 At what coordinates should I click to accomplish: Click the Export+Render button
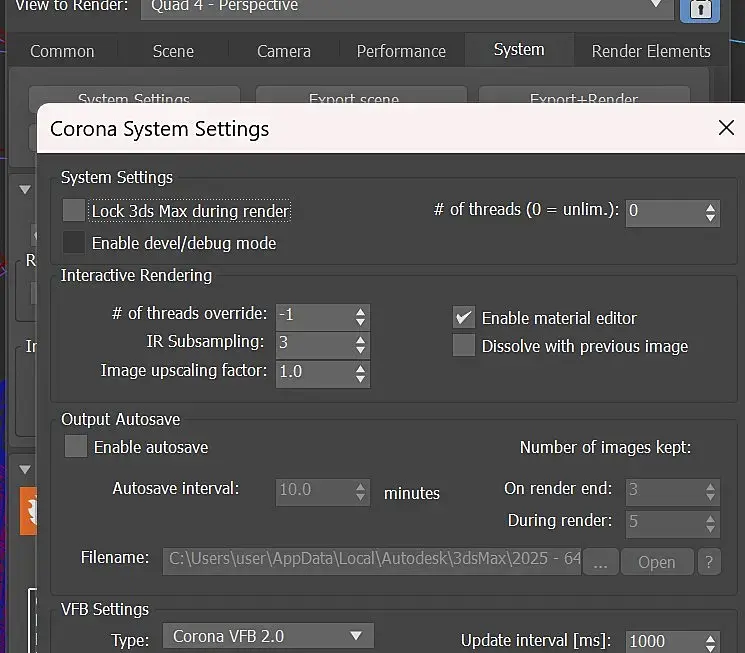click(584, 99)
